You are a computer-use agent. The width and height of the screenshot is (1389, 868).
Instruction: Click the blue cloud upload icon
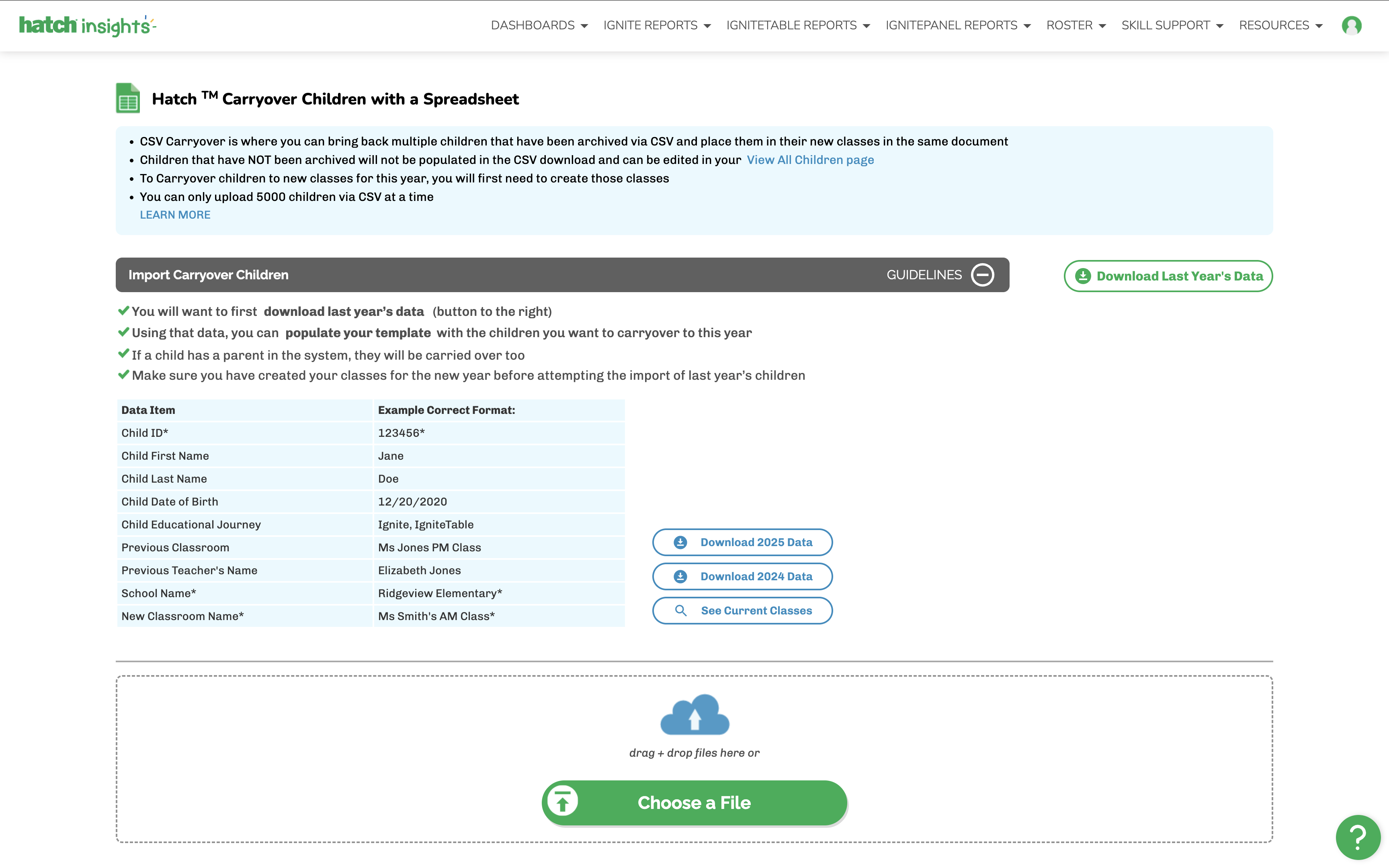694,715
